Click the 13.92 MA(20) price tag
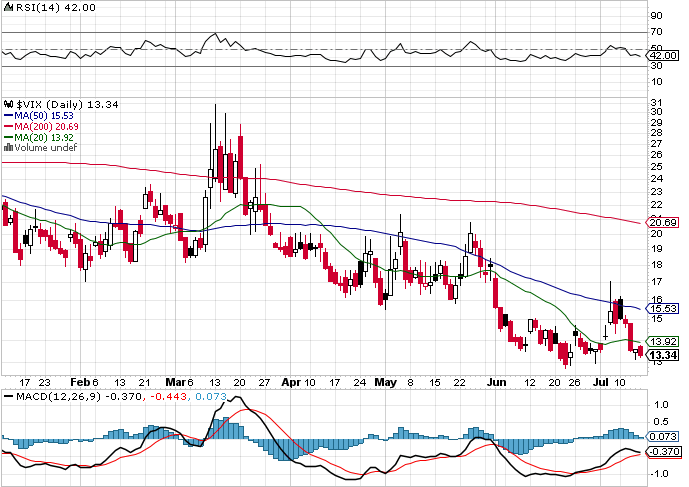This screenshot has width=689, height=487. (663, 341)
